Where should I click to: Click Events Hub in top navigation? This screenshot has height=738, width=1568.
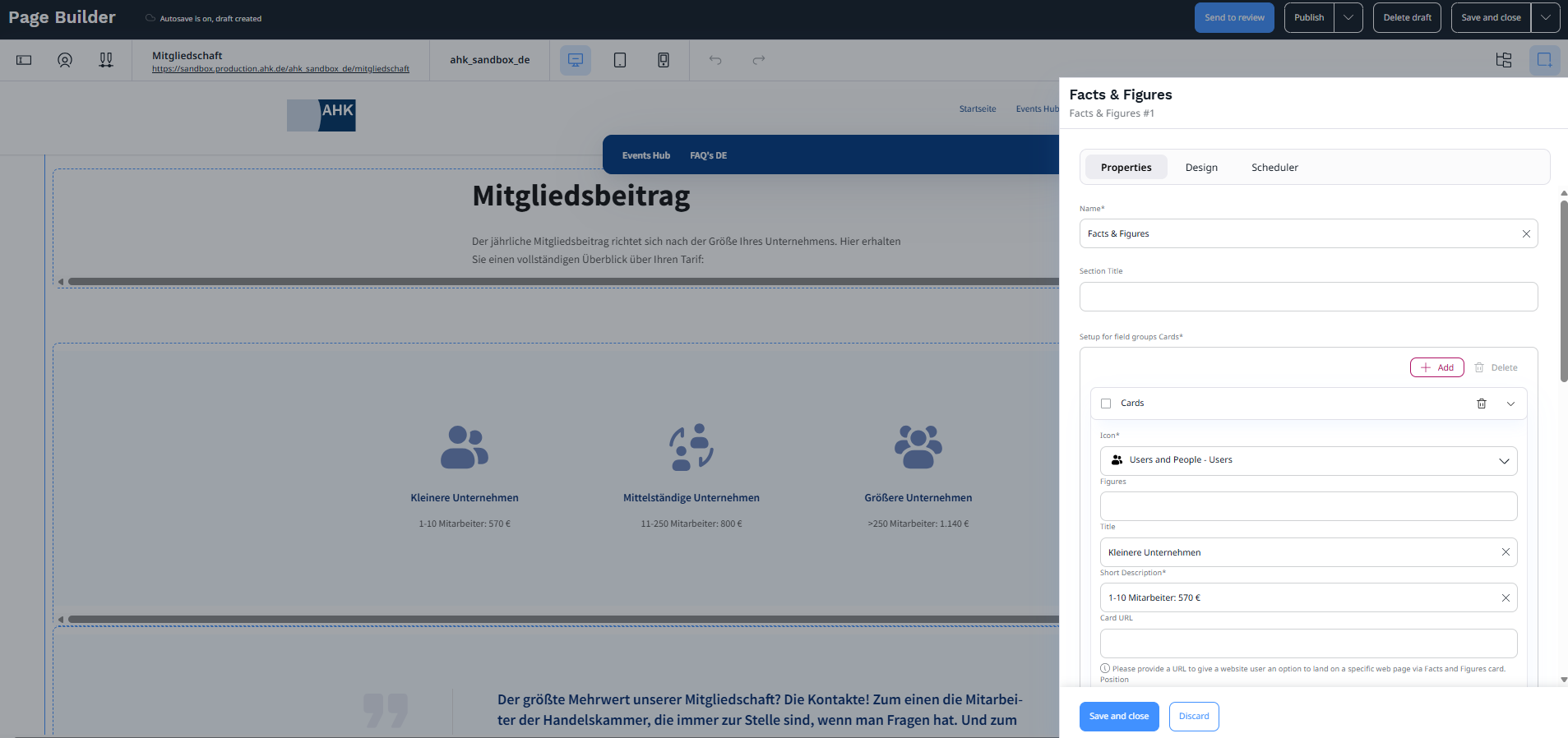(1037, 108)
